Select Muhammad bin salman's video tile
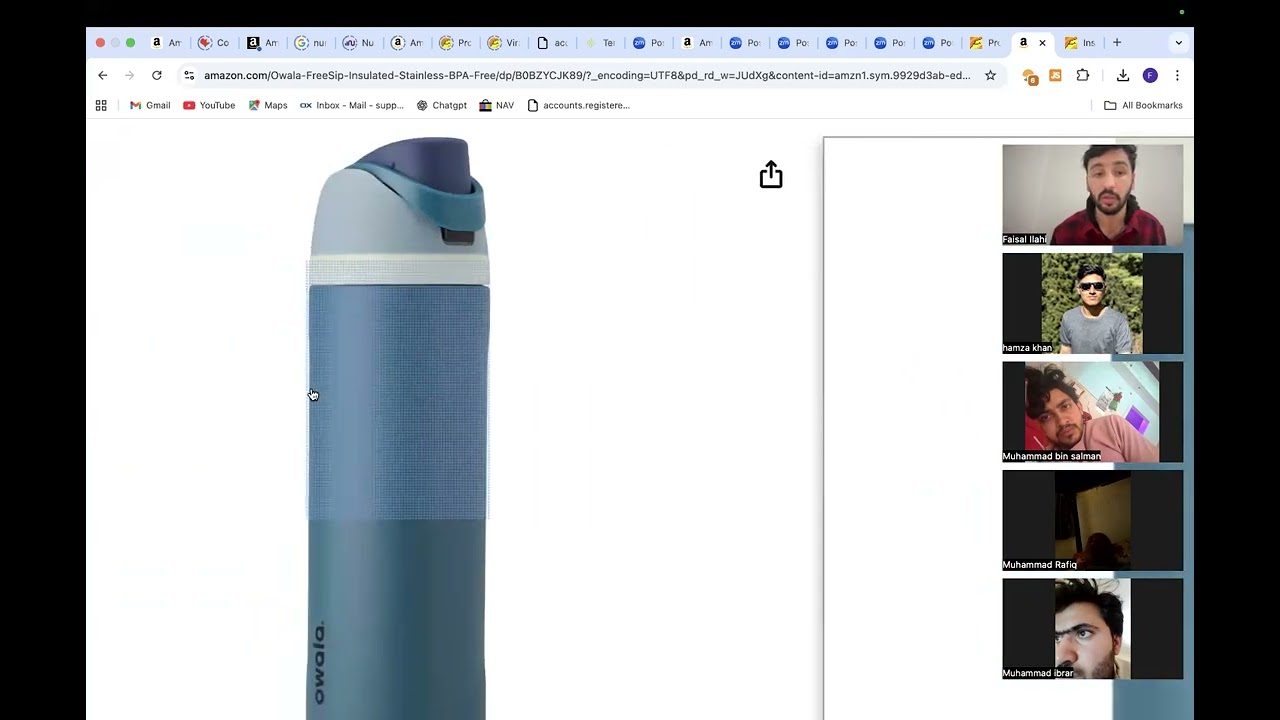The height and width of the screenshot is (720, 1280). (x=1092, y=412)
